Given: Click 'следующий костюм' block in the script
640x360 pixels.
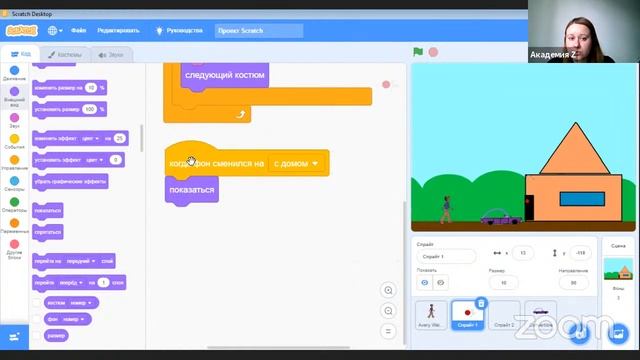Looking at the screenshot, I should tap(224, 75).
